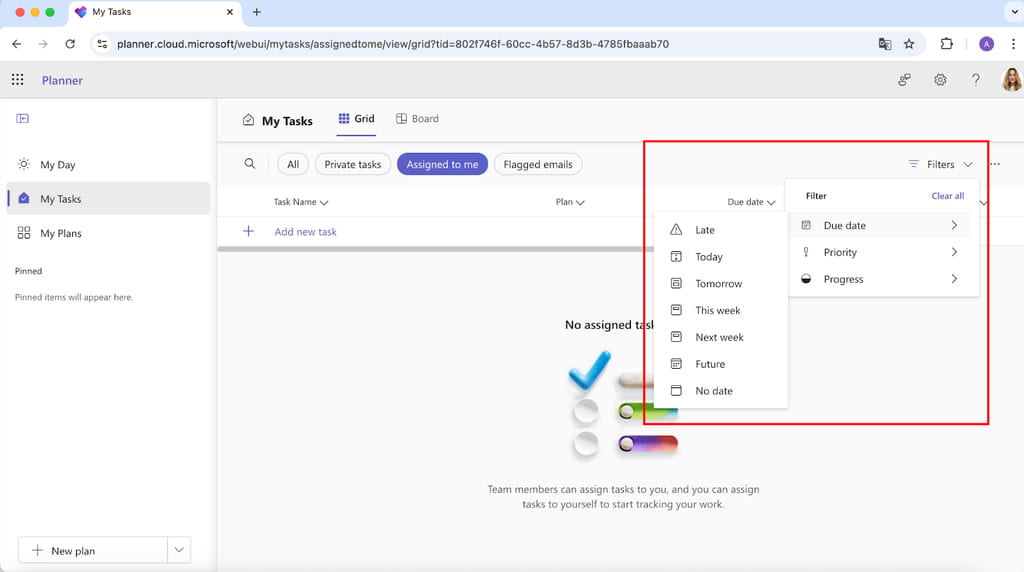
Task: Go back in browser history
Action: pyautogui.click(x=17, y=44)
